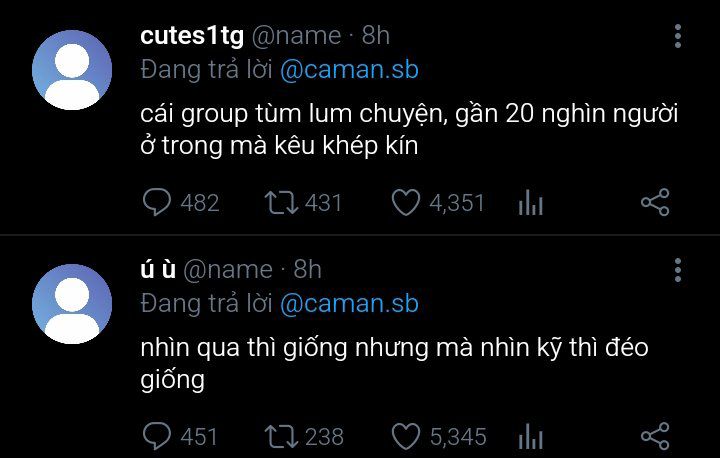Screen dimensions: 720x458
Task: View analytics for cutes1tg's tweet
Action: point(530,203)
